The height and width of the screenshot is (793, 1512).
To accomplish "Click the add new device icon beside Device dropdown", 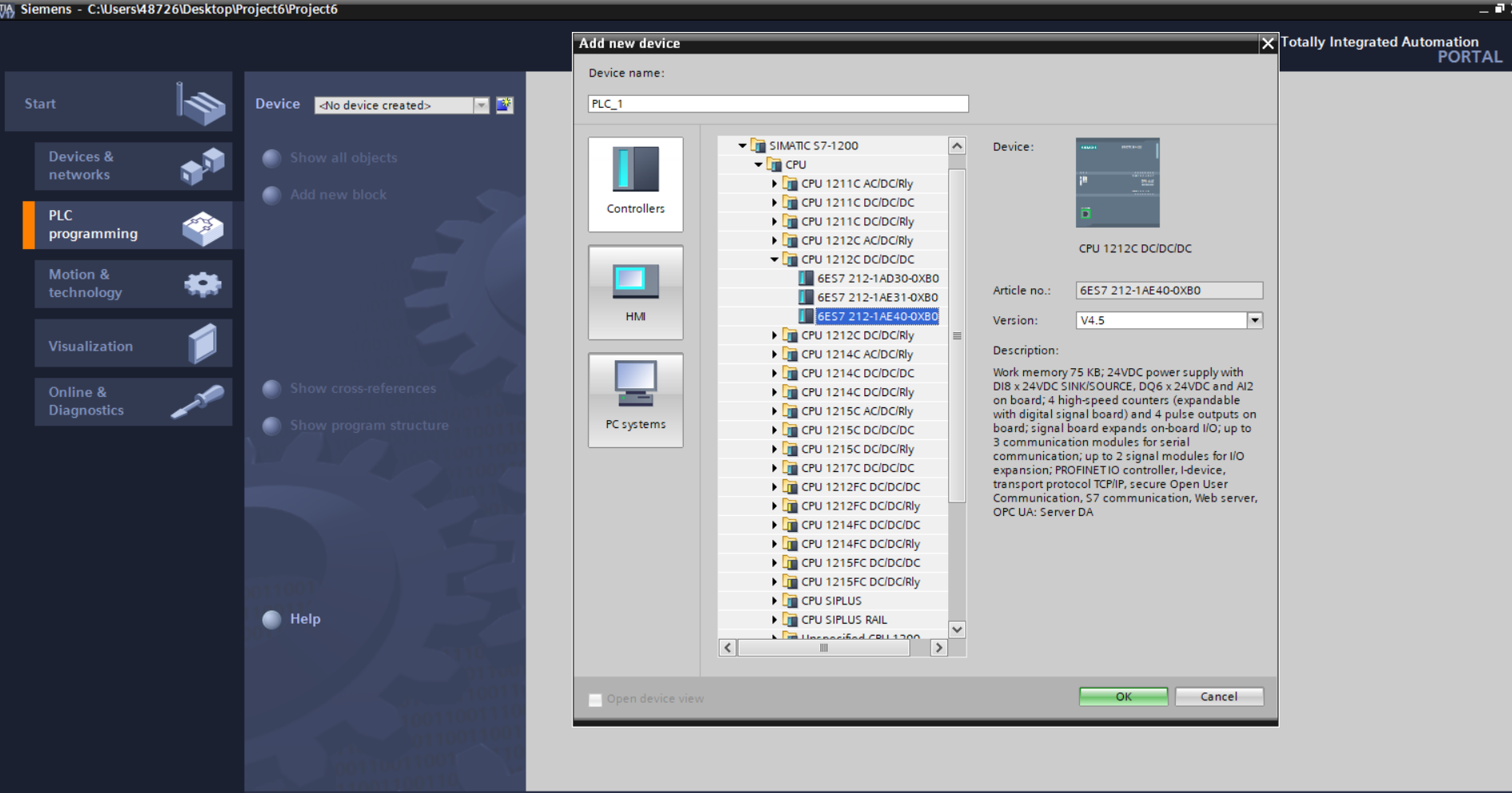I will point(504,105).
